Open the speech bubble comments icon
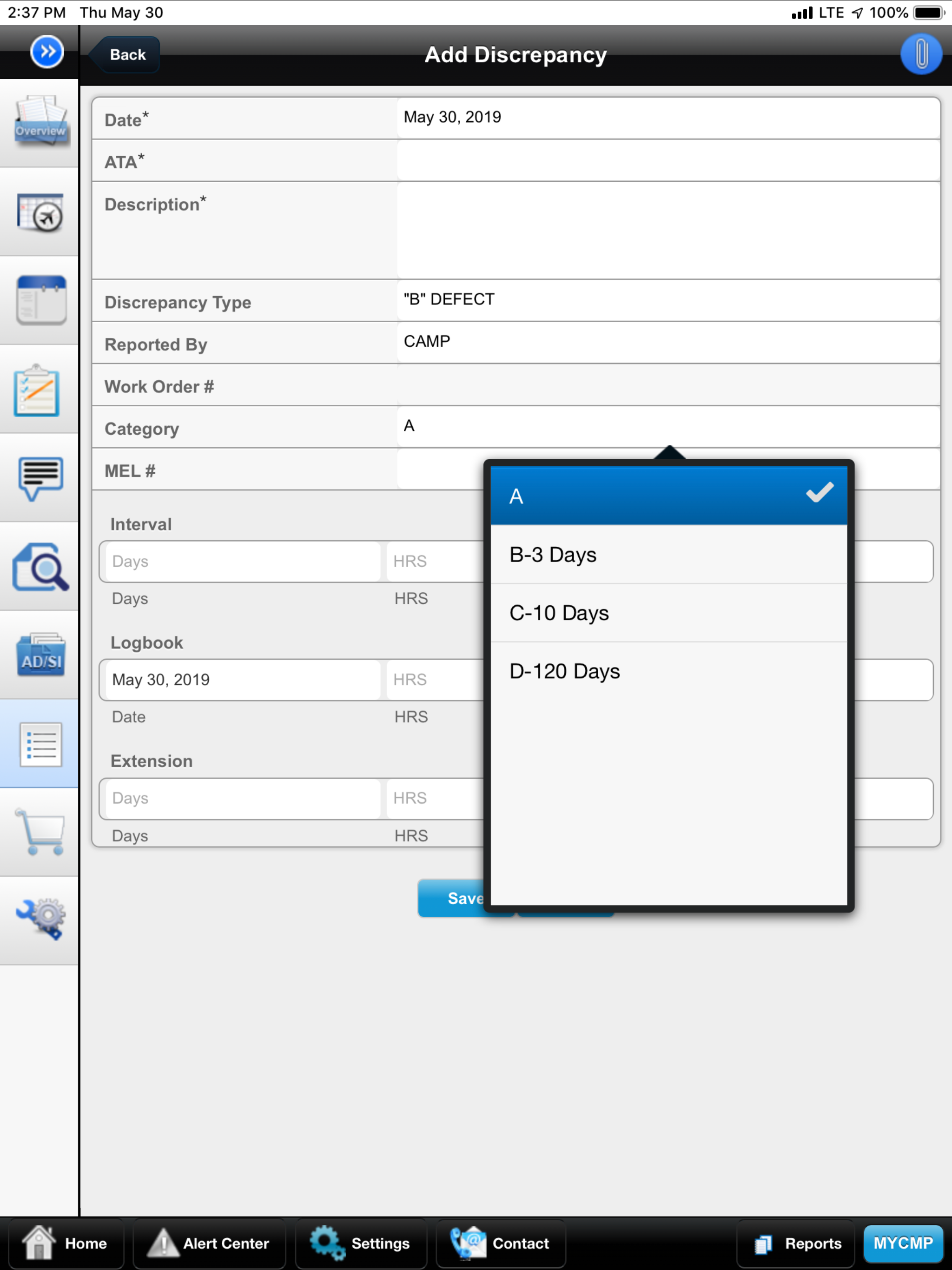The height and width of the screenshot is (1270, 952). tap(40, 478)
